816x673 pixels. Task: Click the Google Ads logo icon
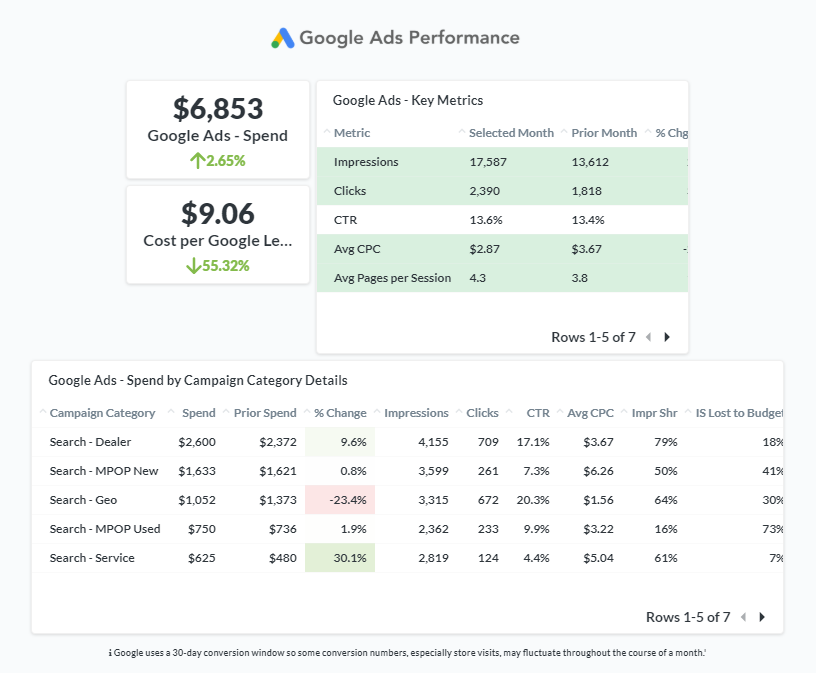(281, 37)
